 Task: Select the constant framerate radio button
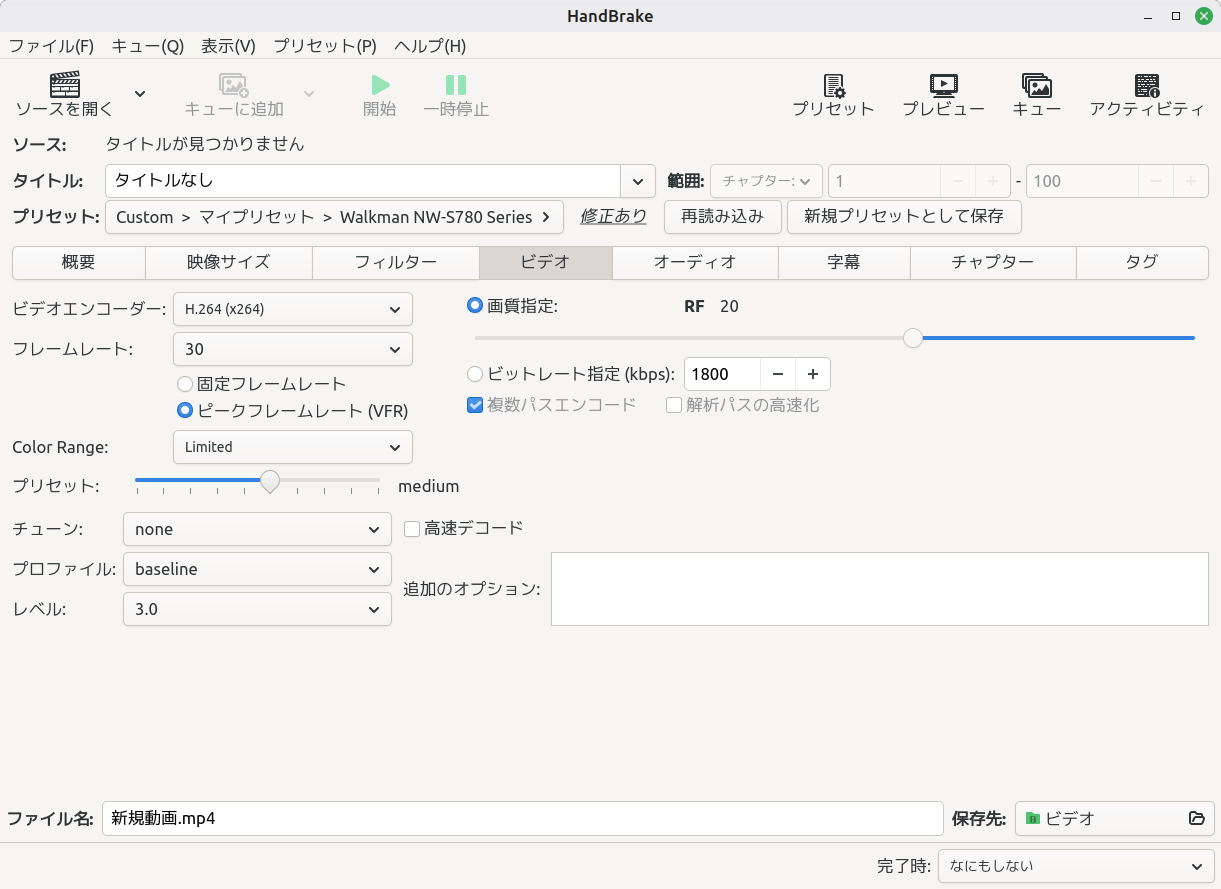(x=185, y=384)
